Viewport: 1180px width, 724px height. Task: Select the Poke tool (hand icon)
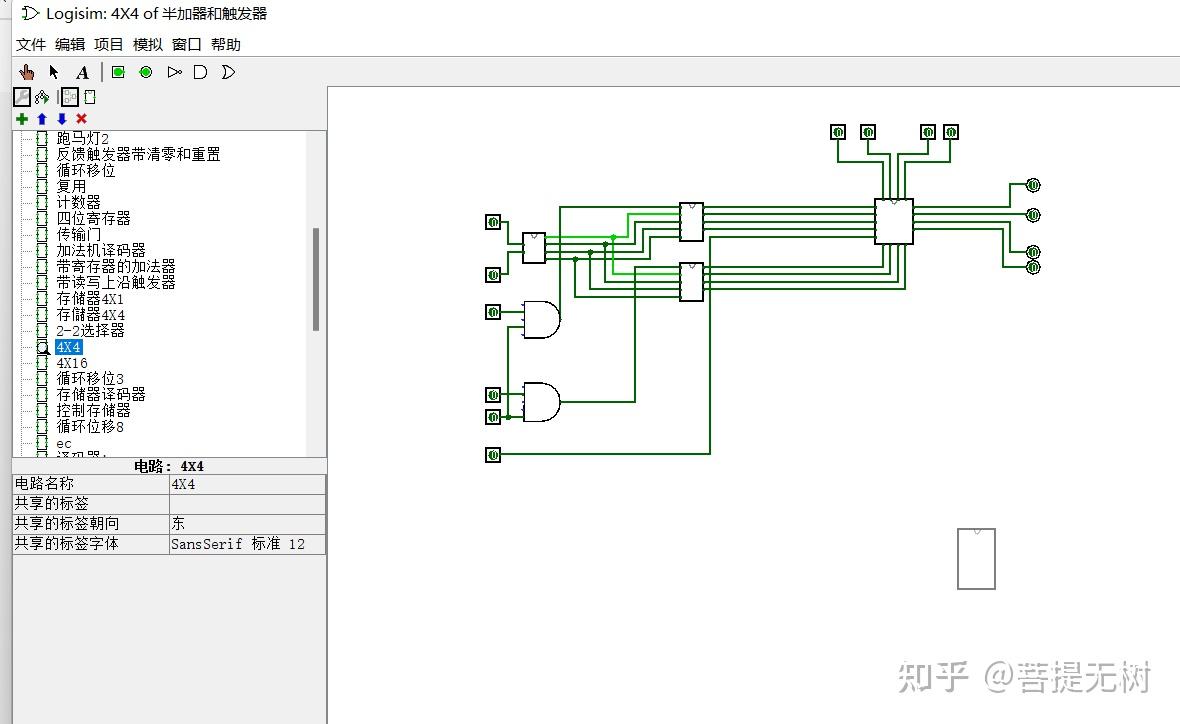tap(25, 71)
